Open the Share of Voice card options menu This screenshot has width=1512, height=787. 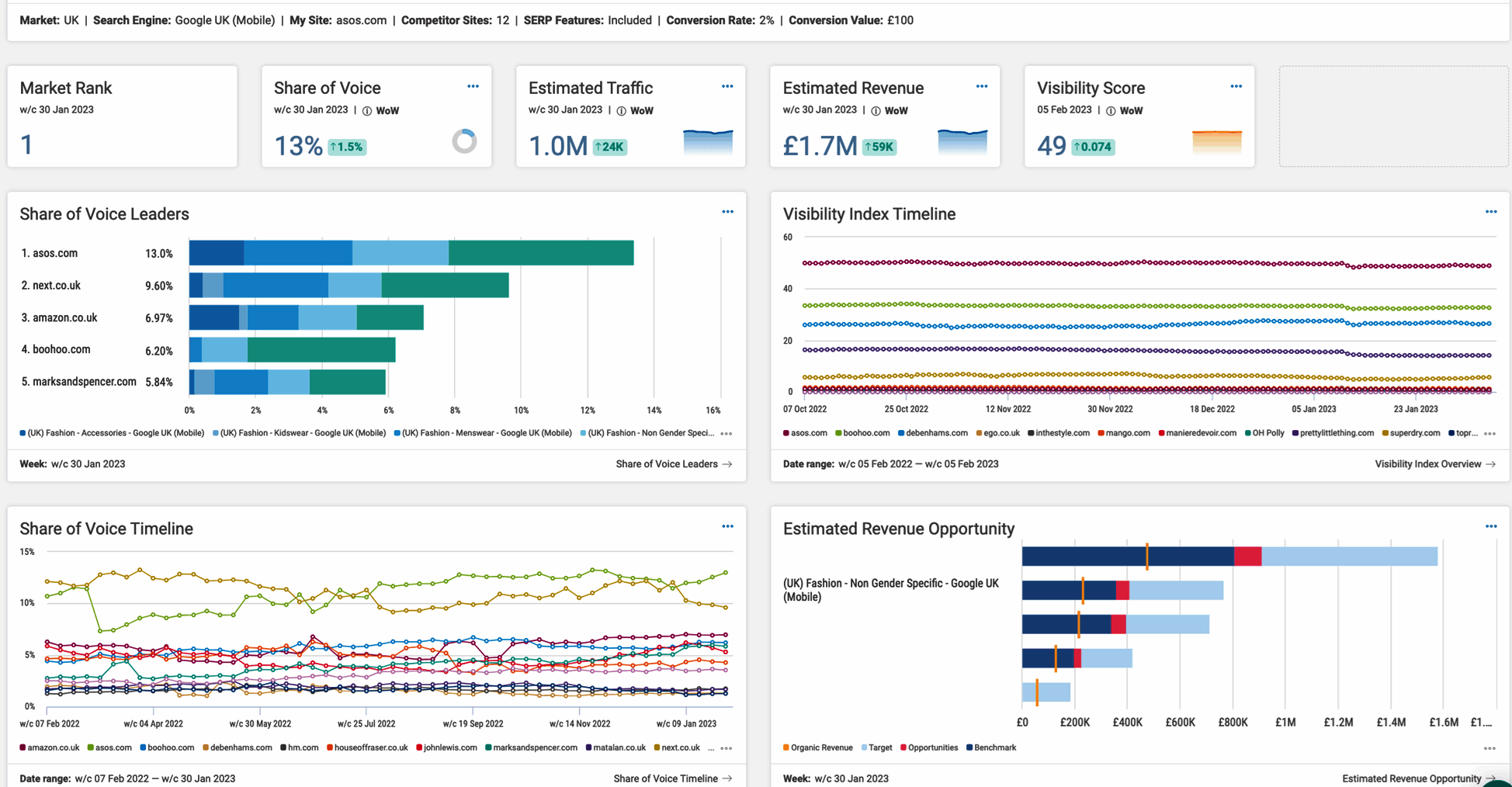click(473, 86)
